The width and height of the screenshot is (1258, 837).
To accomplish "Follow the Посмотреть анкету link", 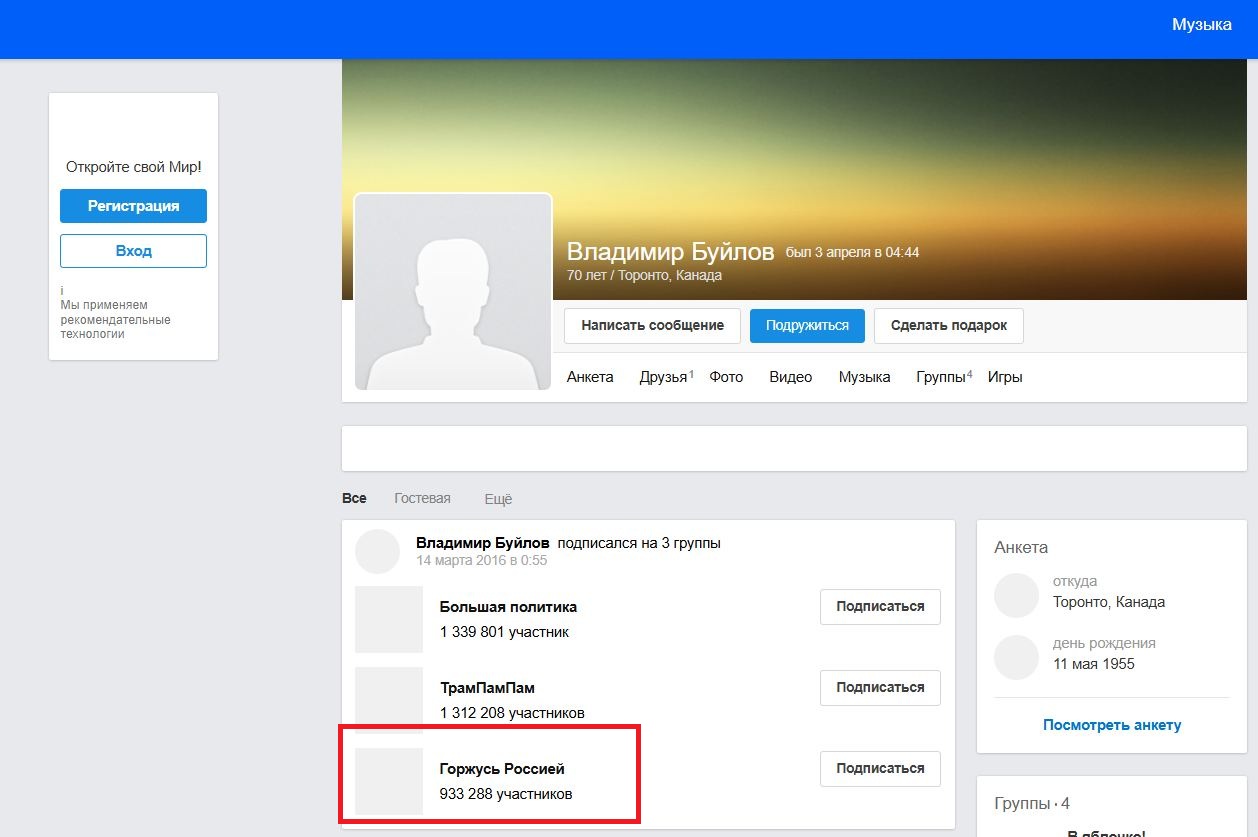I will coord(1112,725).
